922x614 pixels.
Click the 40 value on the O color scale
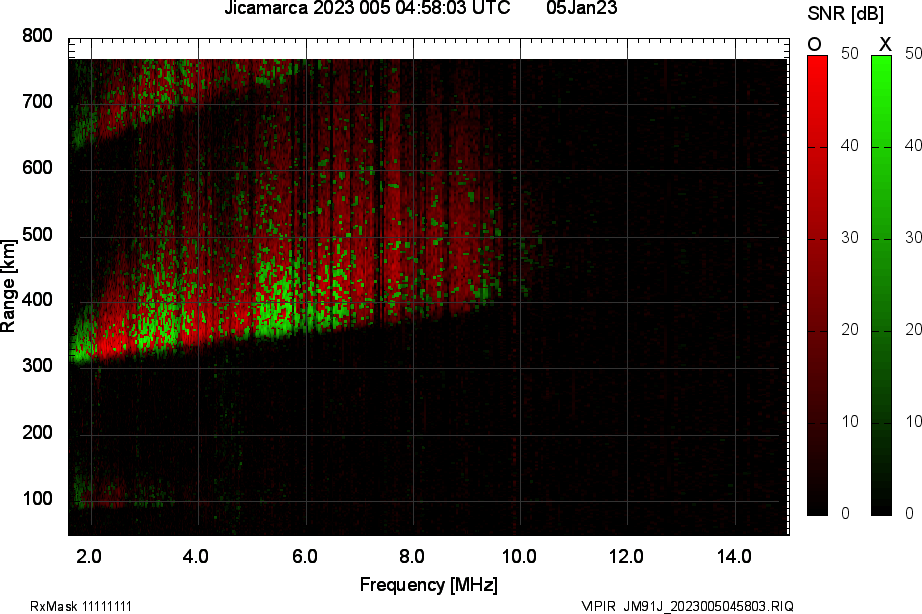[850, 145]
